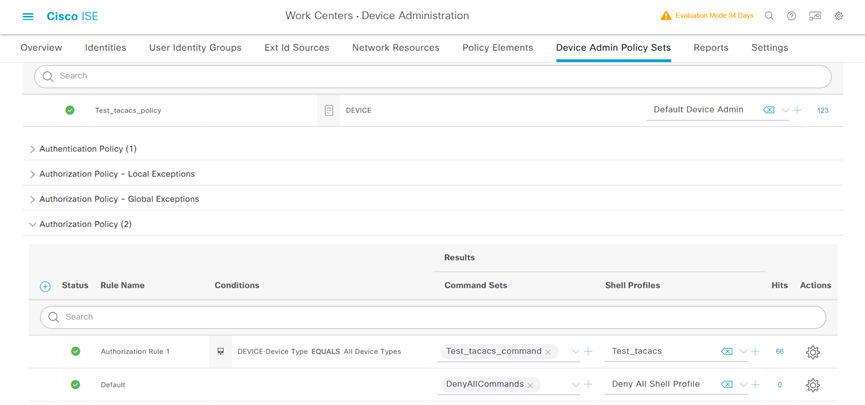
Task: Clear Test_tacacs shell profile selection
Action: click(x=727, y=351)
